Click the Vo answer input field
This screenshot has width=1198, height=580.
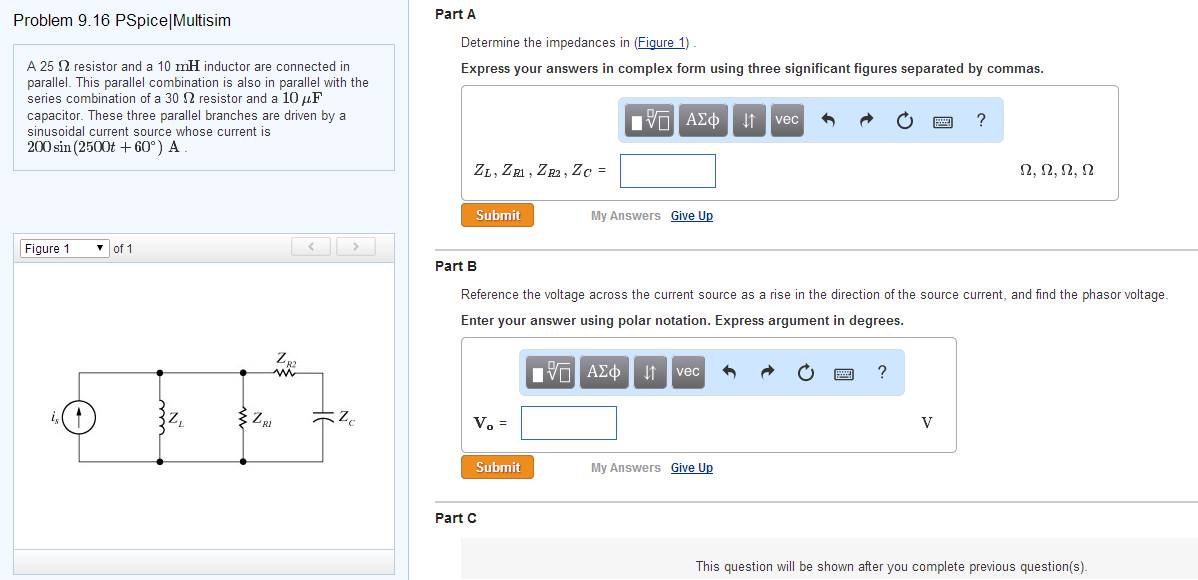point(568,423)
